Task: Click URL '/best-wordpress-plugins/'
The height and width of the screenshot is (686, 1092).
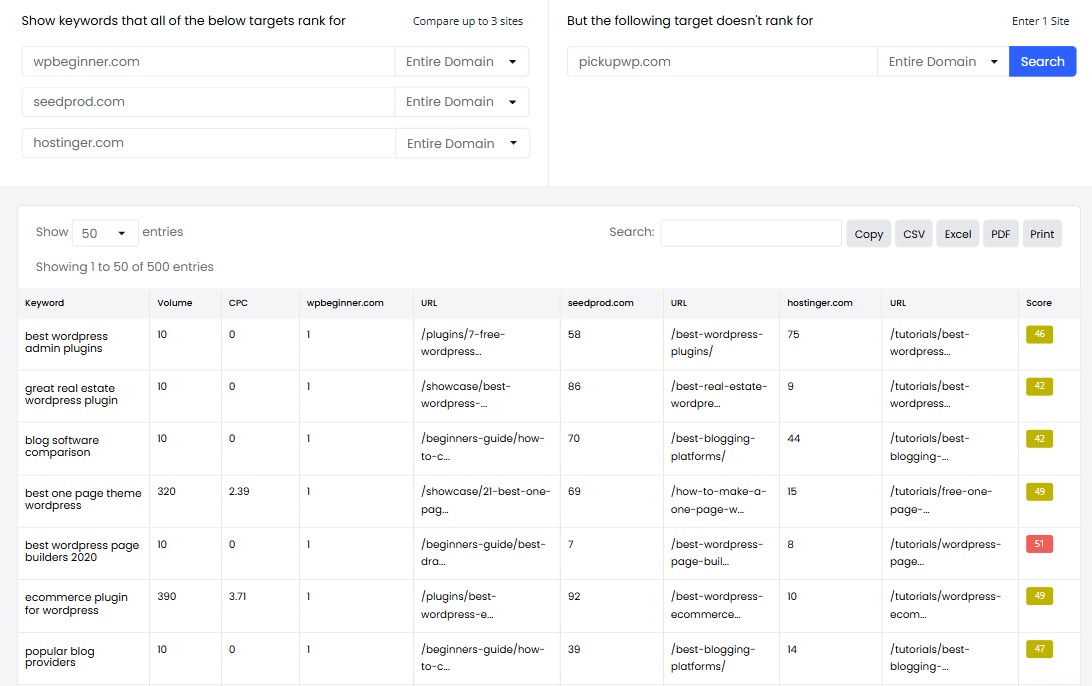Action: 717,343
